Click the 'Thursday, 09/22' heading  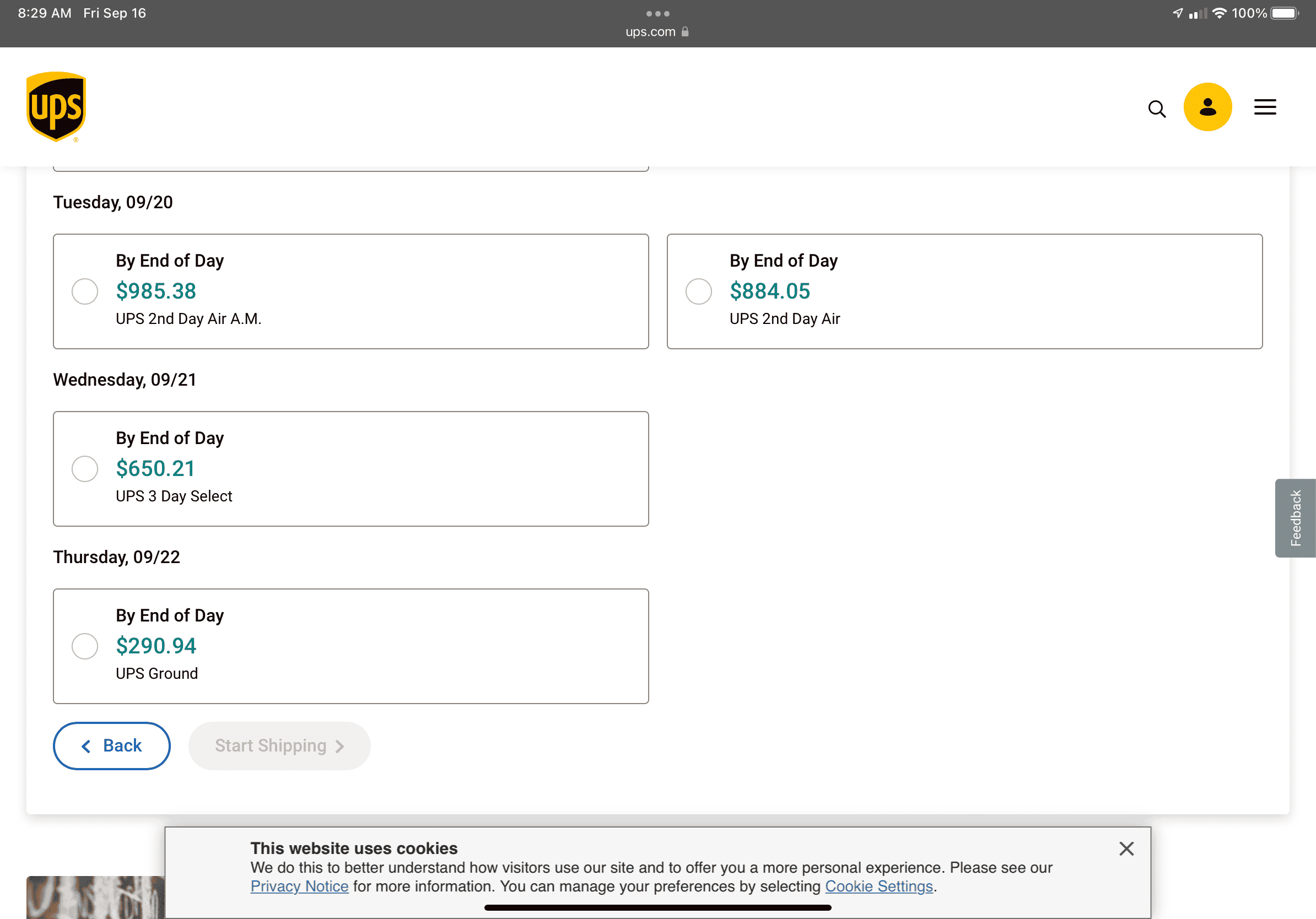(116, 557)
